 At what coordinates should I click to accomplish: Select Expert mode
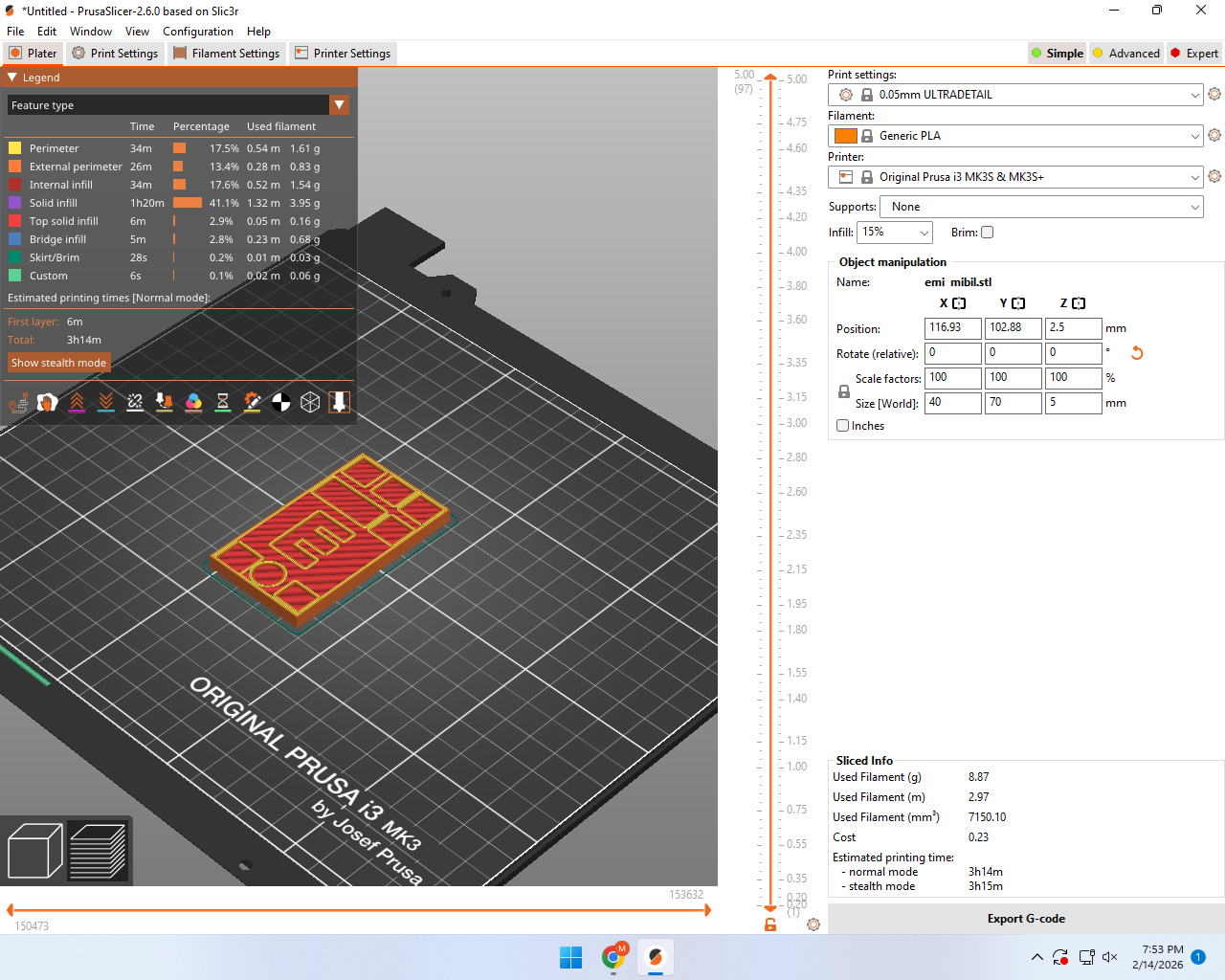tap(1194, 54)
